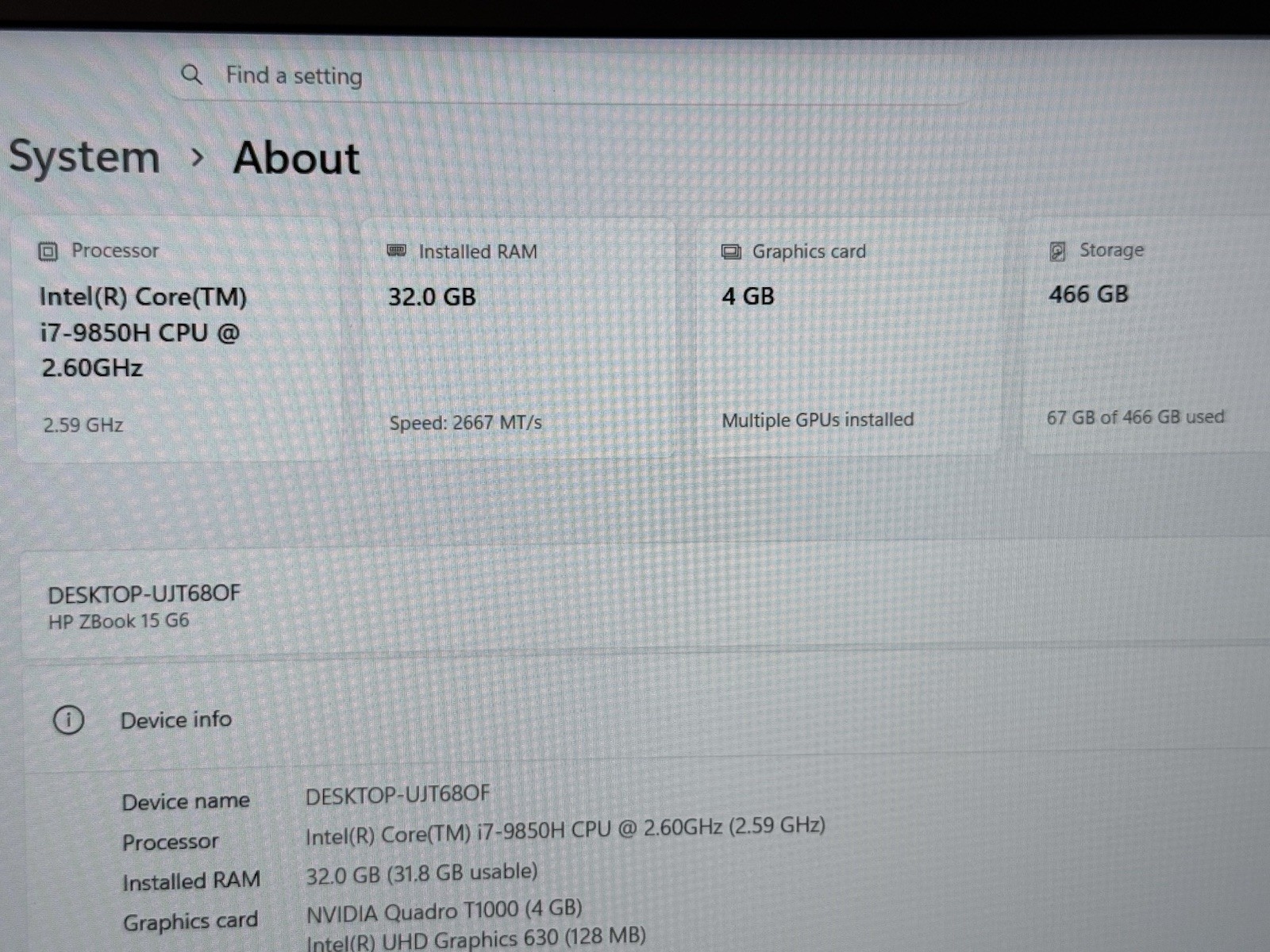Image resolution: width=1270 pixels, height=952 pixels.
Task: Select 'NVIDIA Quadro T1000 (4 GB)' value
Action: point(444,912)
